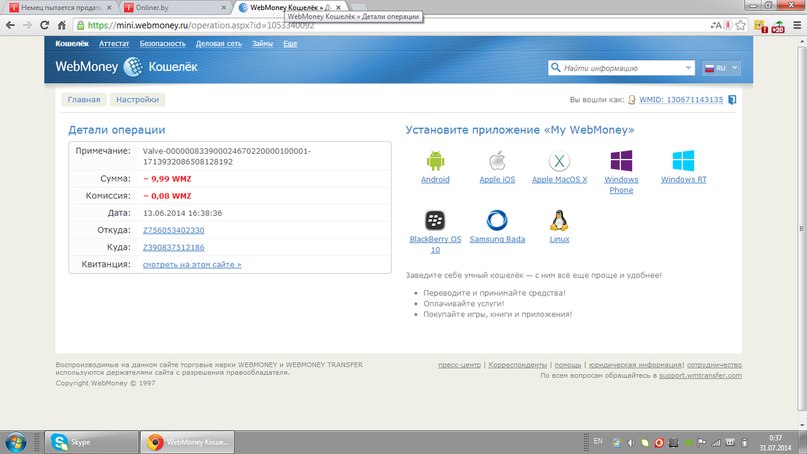Open the помощь footer link
807x454 pixels.
coord(568,364)
